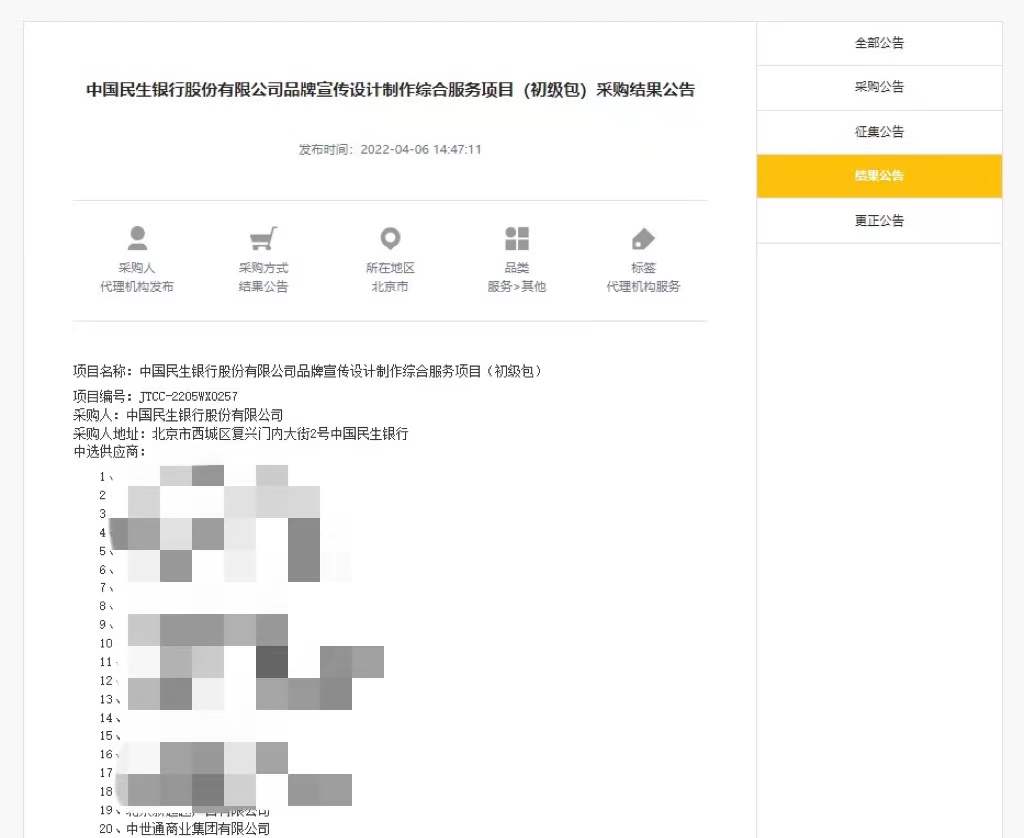
Task: Click the 代理机构发布 label under the person icon
Action: (x=137, y=286)
